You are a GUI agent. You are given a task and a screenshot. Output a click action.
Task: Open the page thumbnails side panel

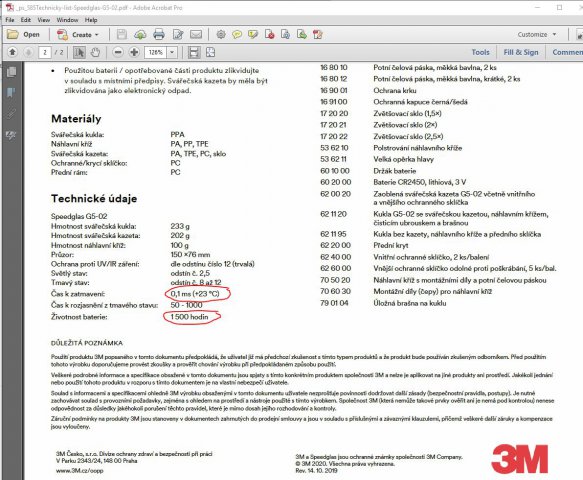[11, 72]
